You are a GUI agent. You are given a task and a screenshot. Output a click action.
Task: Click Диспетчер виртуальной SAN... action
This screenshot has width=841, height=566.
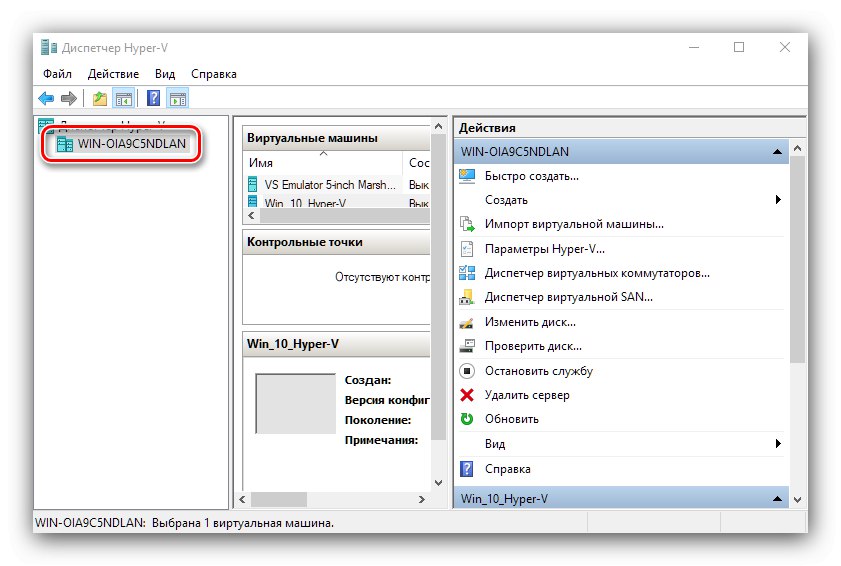(569, 297)
